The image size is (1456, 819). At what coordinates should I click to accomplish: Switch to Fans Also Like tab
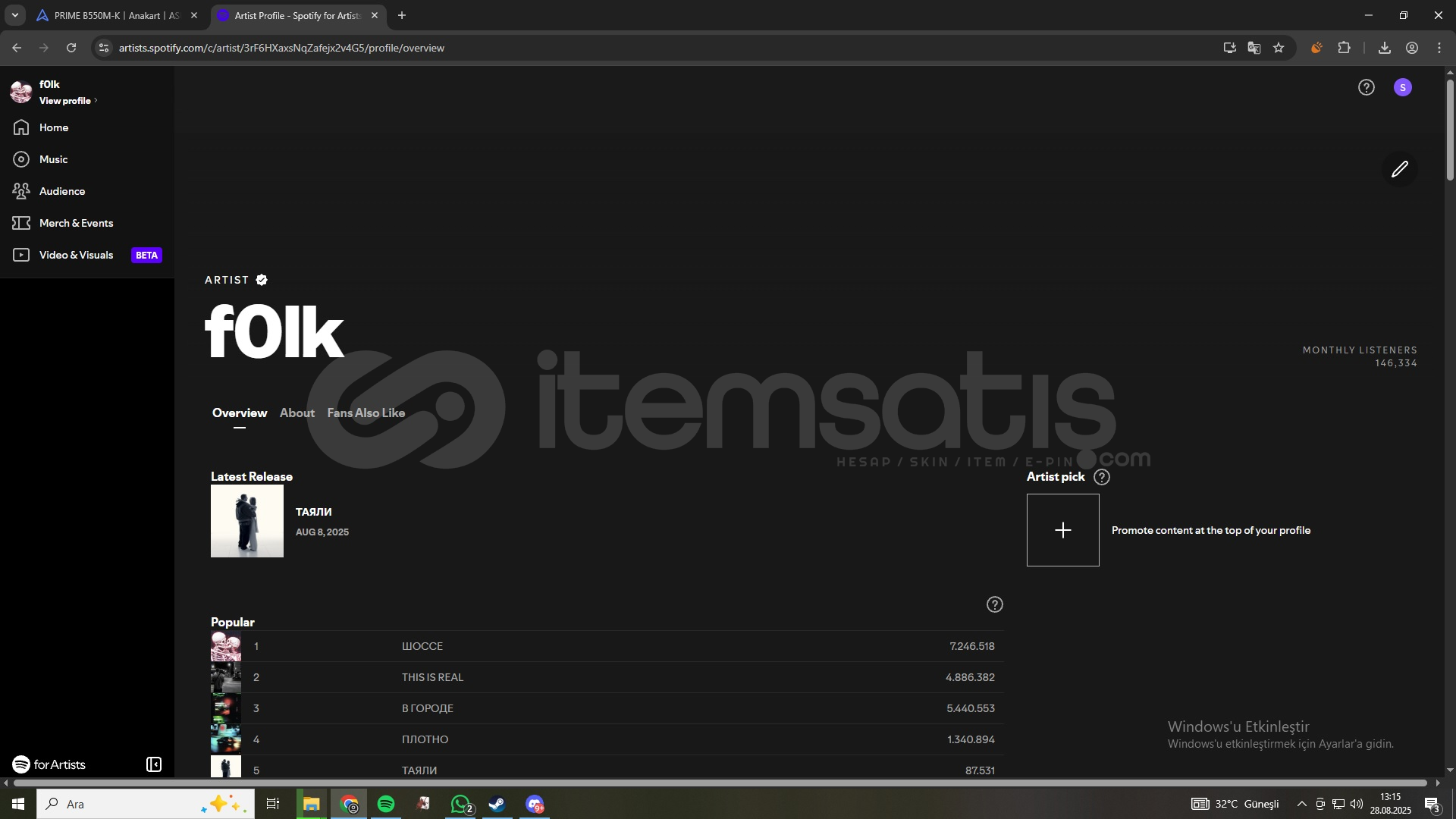[366, 413]
